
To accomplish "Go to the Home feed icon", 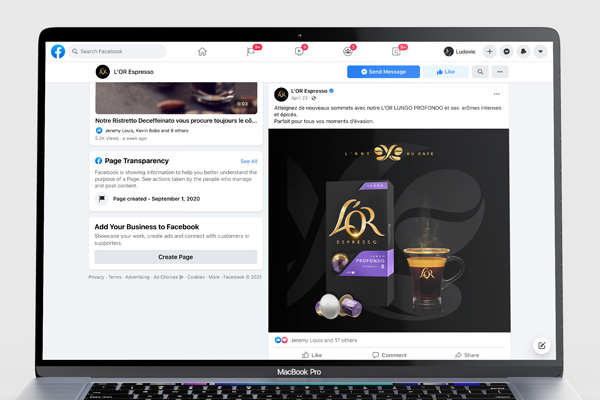I will 202,51.
